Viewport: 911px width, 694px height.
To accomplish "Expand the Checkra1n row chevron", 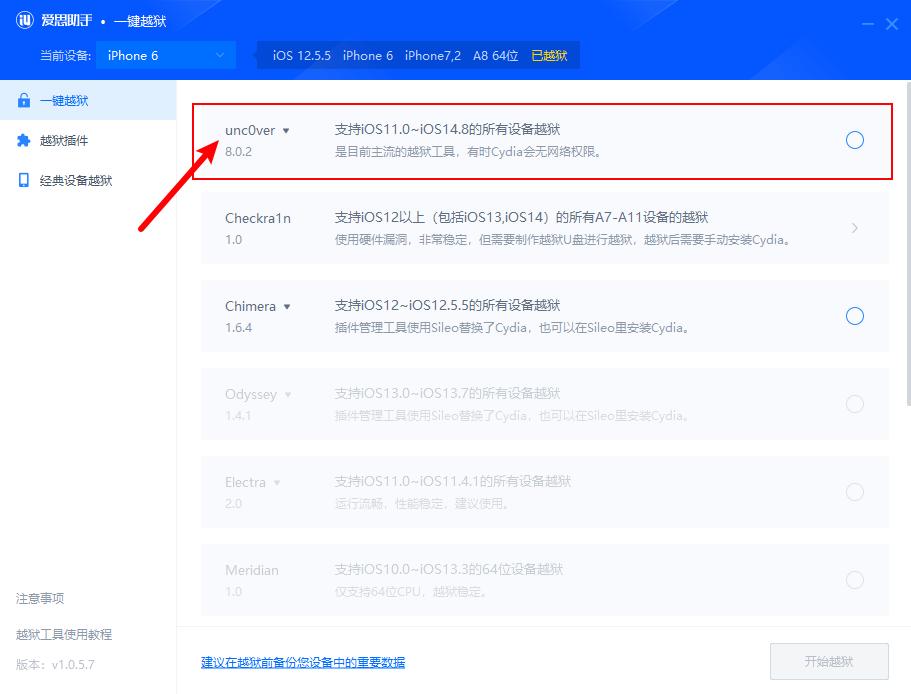I will (x=855, y=227).
